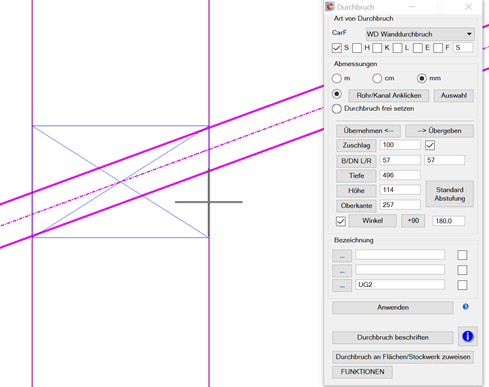Enable the checkbox in the UG2 row
Screen dimensions: 489x387
click(462, 285)
